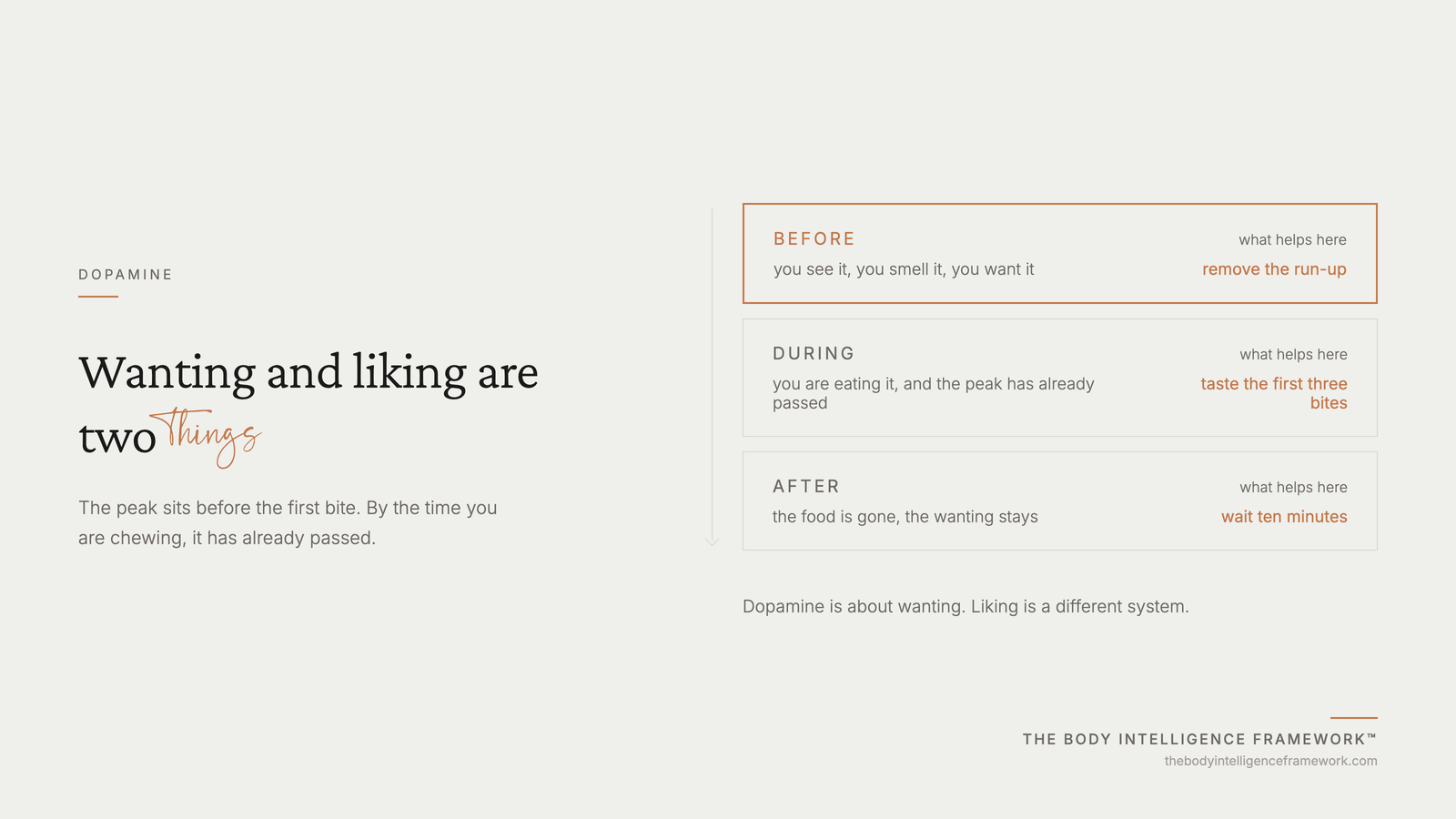1456x819 pixels.
Task: Click "remove the run-up" tip
Action: (1274, 269)
